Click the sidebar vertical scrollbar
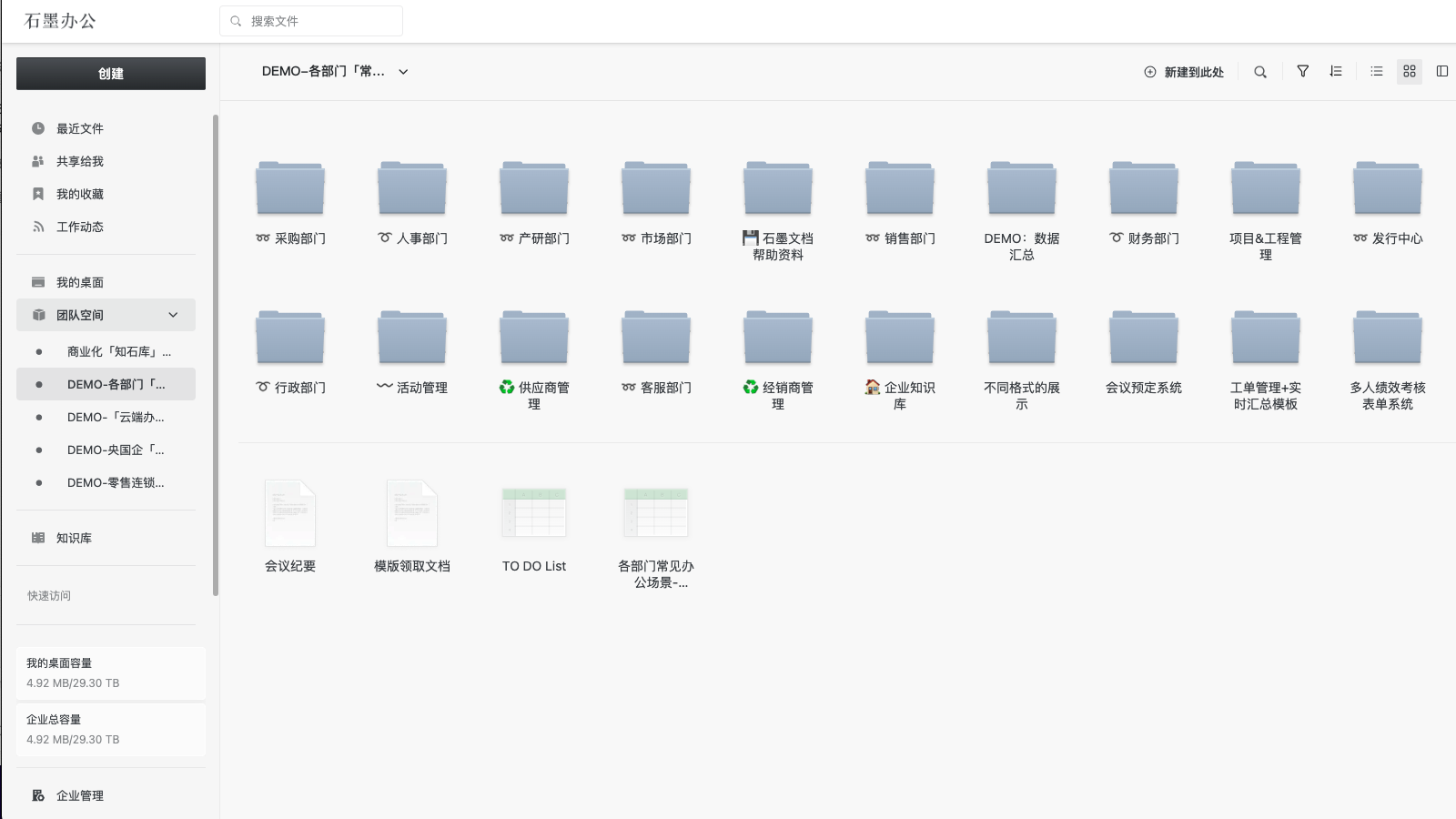 click(216, 355)
